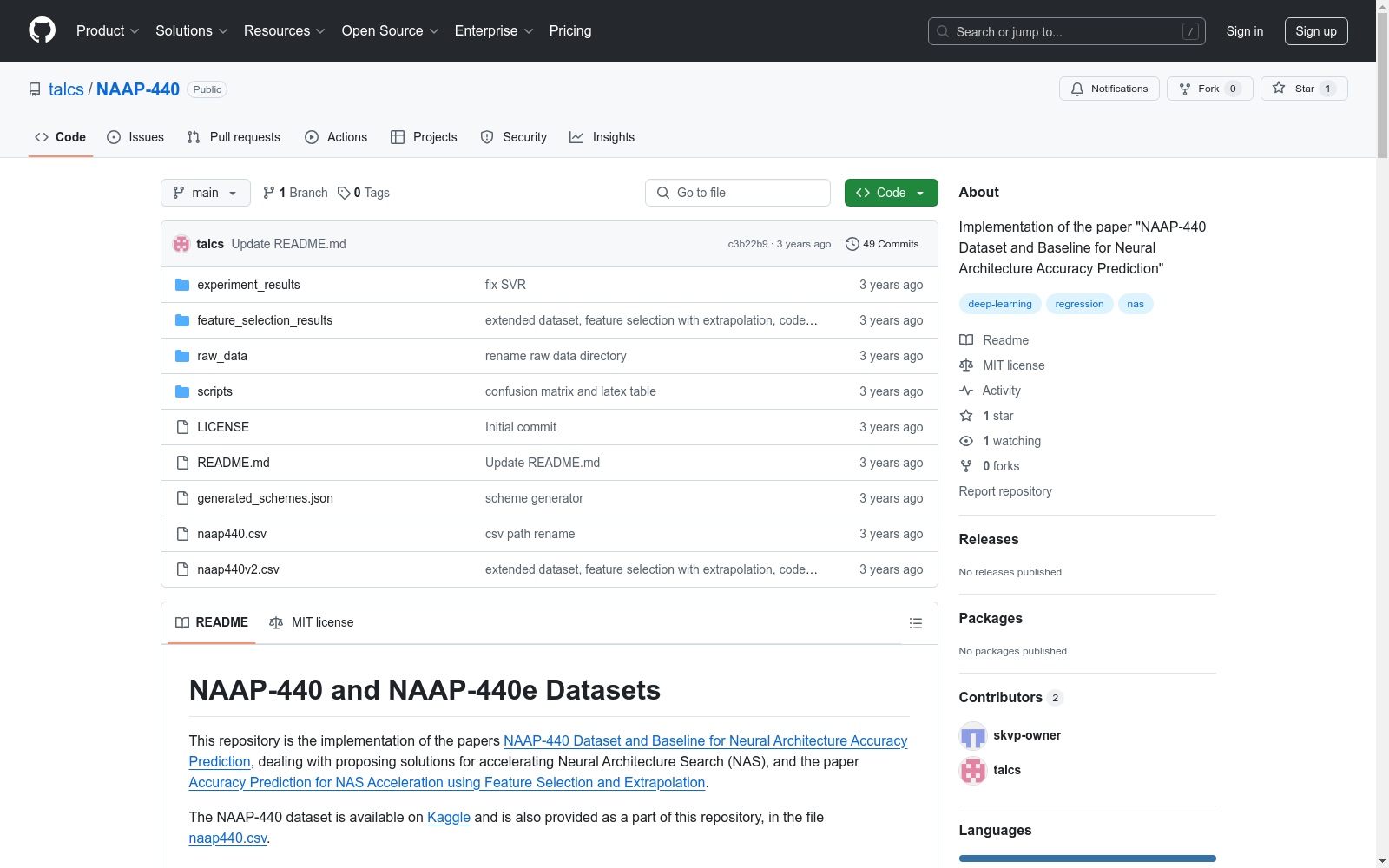Switch to the Pull requests tab
This screenshot has width=1389, height=868.
coord(234,137)
